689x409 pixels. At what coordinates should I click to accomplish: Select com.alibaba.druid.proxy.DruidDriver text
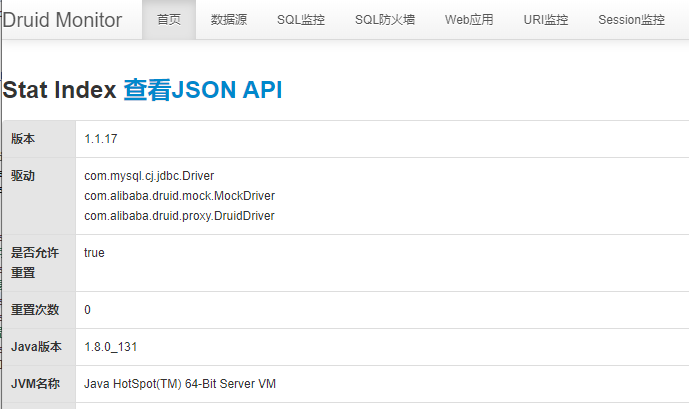179,216
